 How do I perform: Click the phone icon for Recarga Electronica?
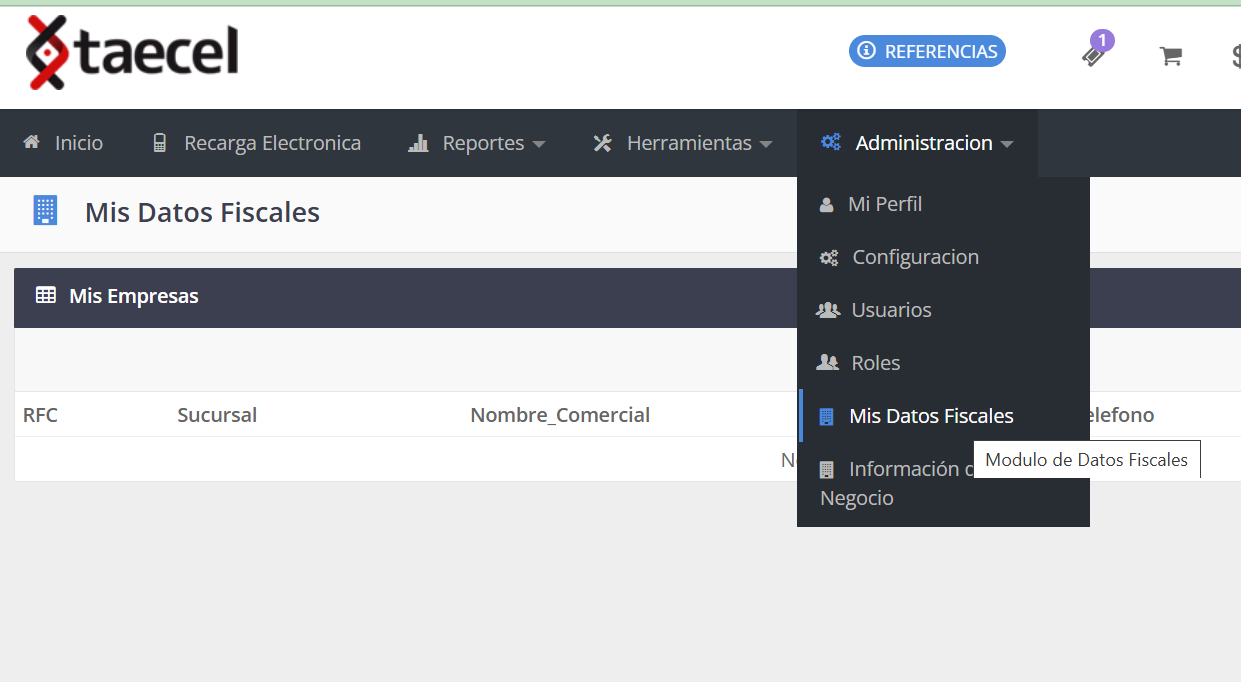159,143
